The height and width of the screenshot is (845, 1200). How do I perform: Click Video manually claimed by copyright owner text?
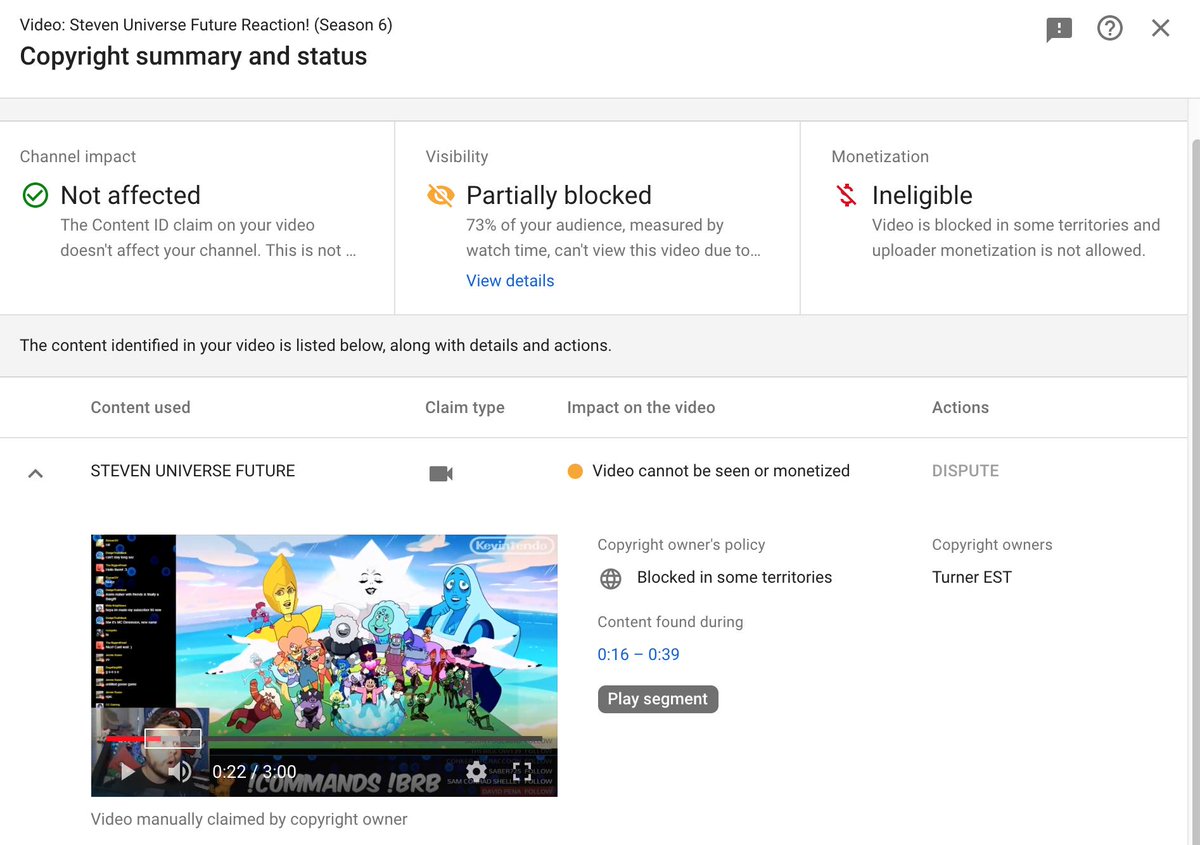click(x=249, y=819)
